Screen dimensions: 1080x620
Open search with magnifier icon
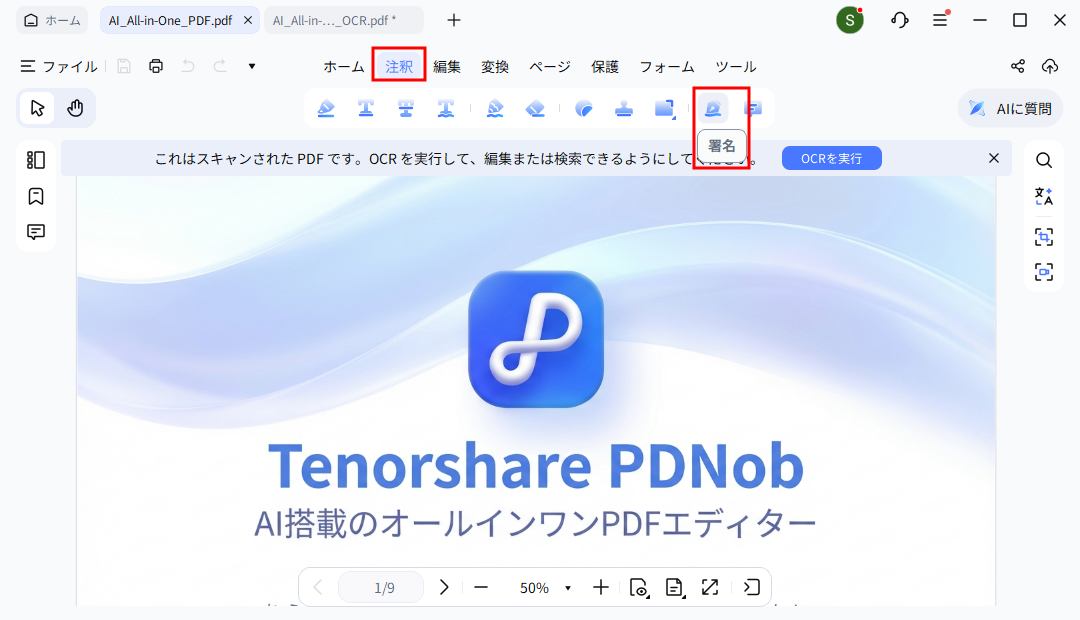coord(1044,161)
